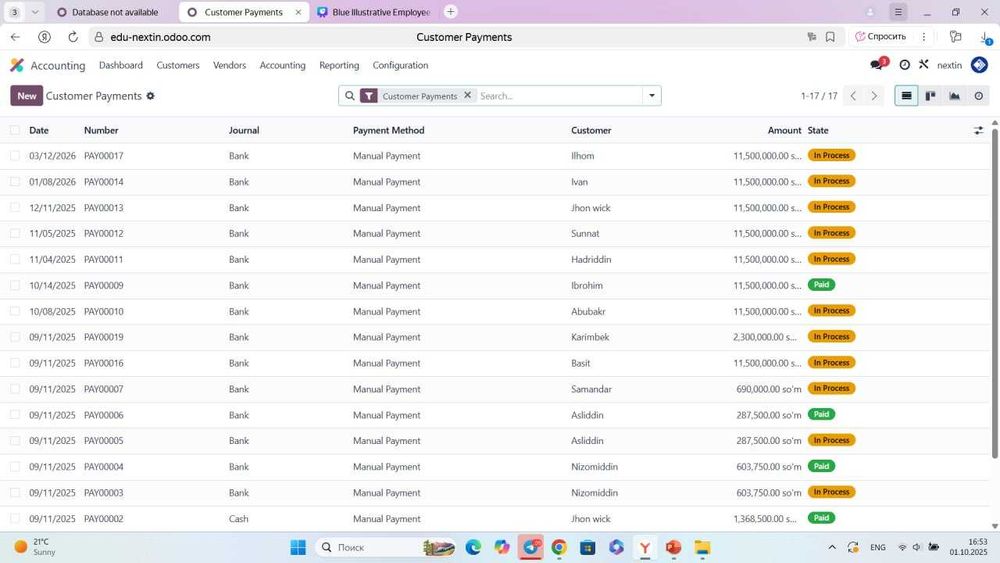Open the conversations message icon
This screenshot has height=563, width=1000.
[x=878, y=64]
